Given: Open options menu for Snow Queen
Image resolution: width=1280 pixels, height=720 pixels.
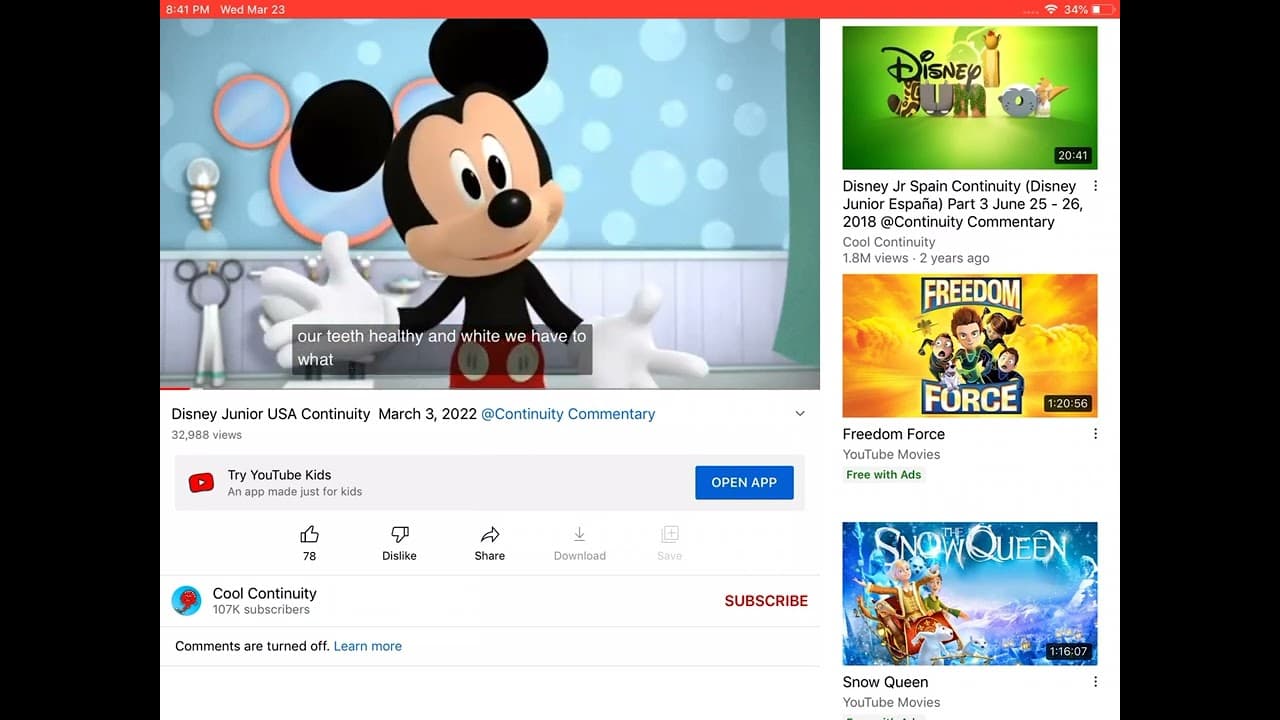Looking at the screenshot, I should [1095, 682].
